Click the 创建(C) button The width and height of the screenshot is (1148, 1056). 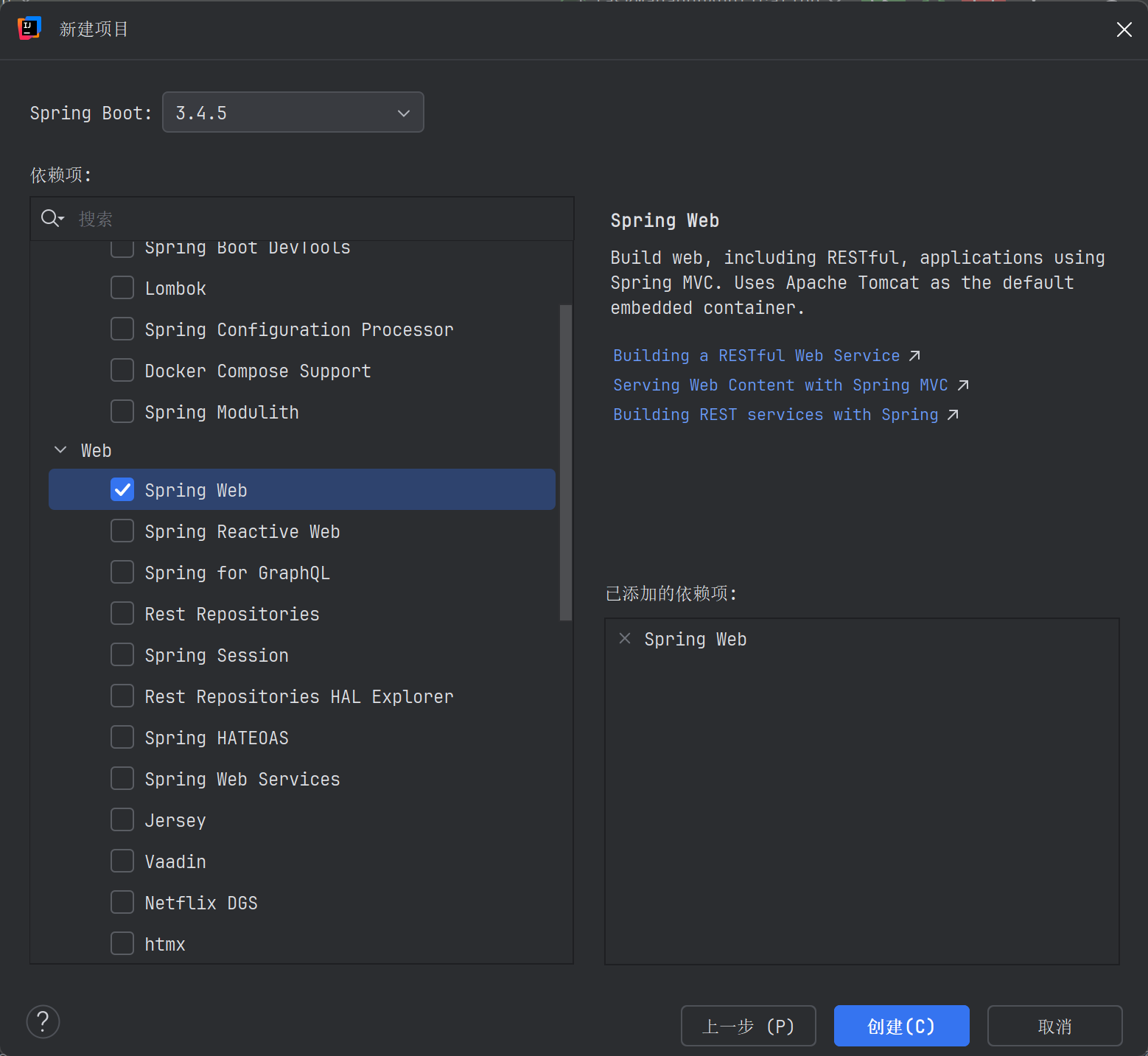click(901, 1026)
